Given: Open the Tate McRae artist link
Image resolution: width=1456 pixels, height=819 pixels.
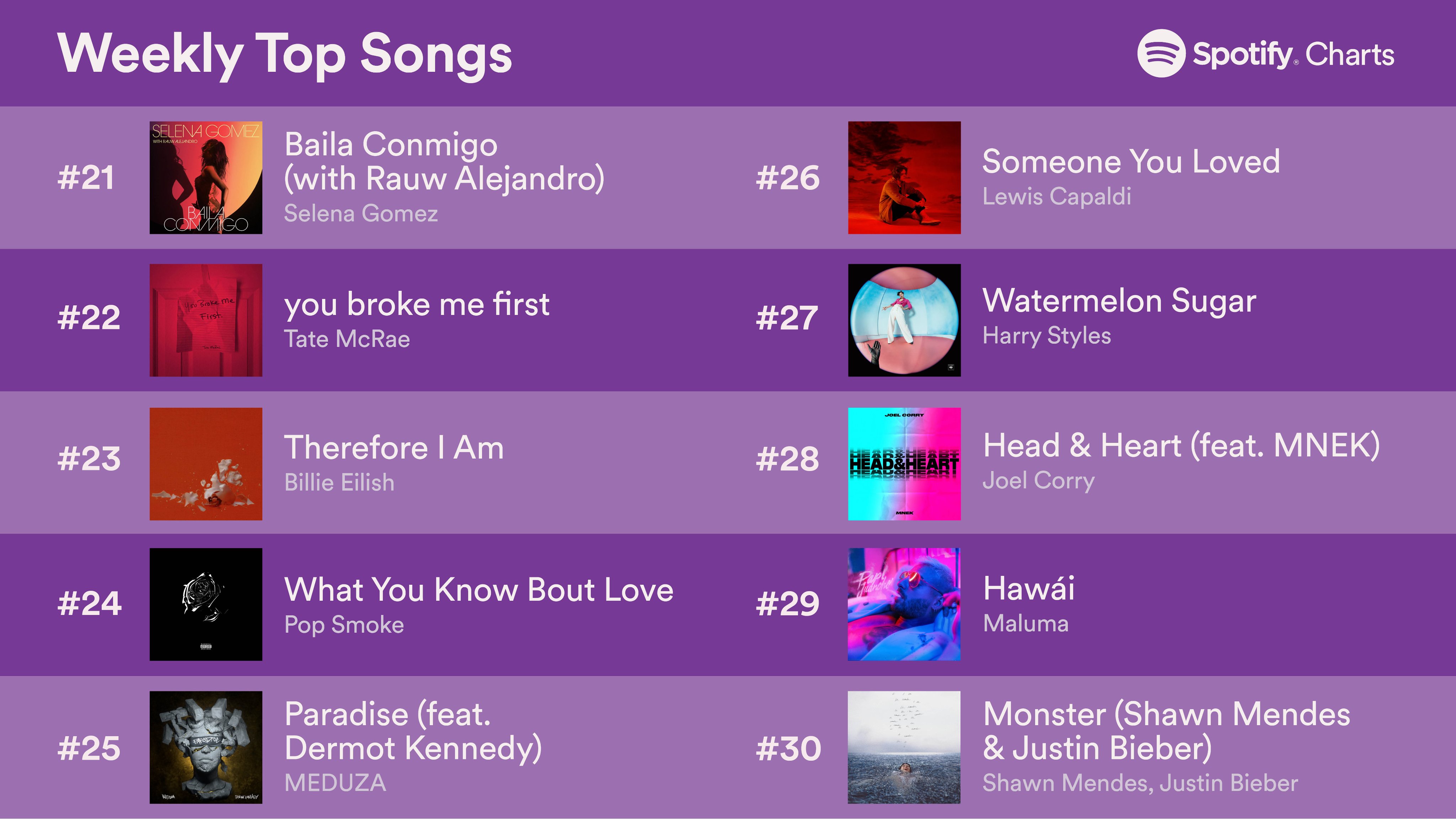Looking at the screenshot, I should (347, 339).
